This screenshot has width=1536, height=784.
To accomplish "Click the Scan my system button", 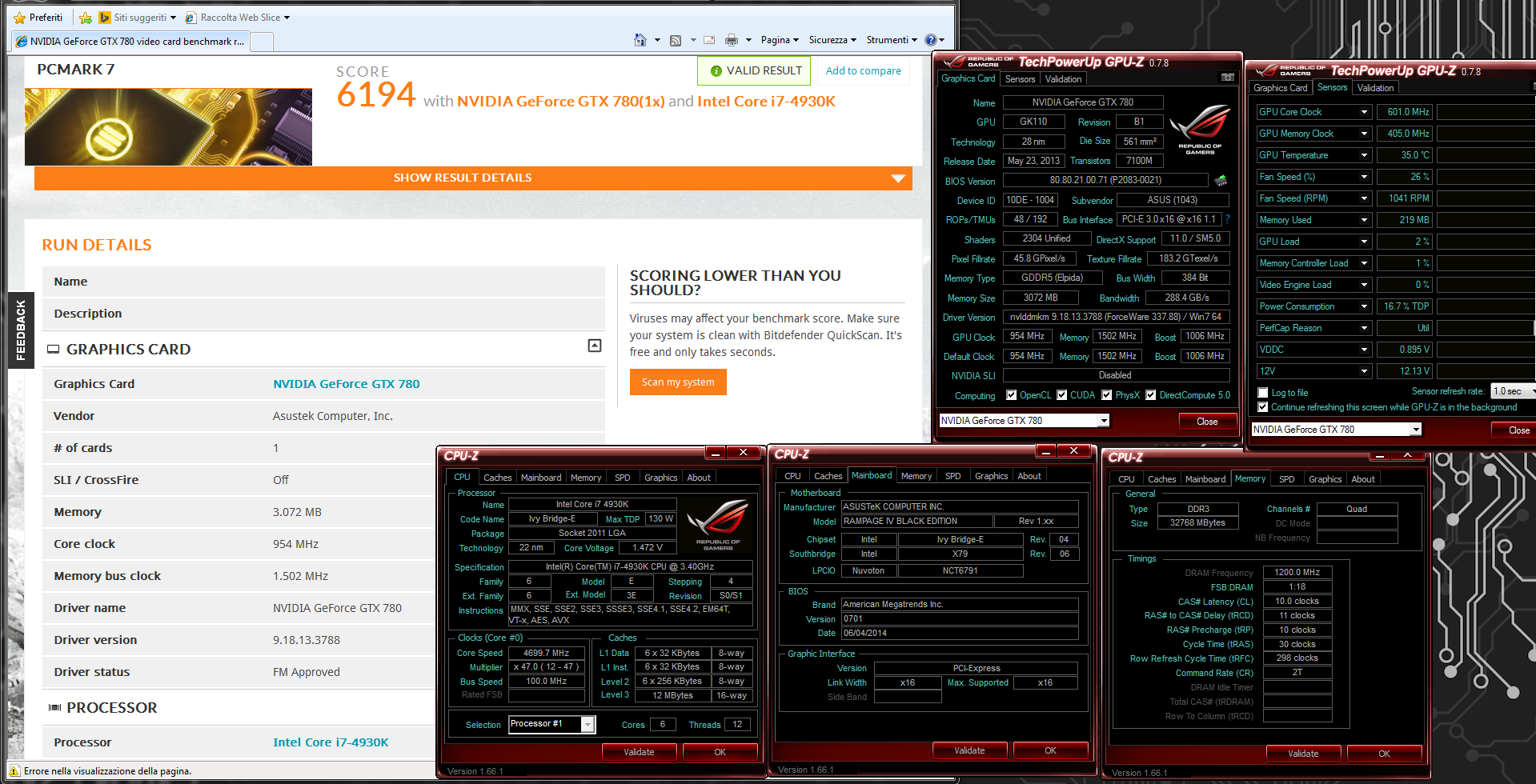I will pos(678,382).
